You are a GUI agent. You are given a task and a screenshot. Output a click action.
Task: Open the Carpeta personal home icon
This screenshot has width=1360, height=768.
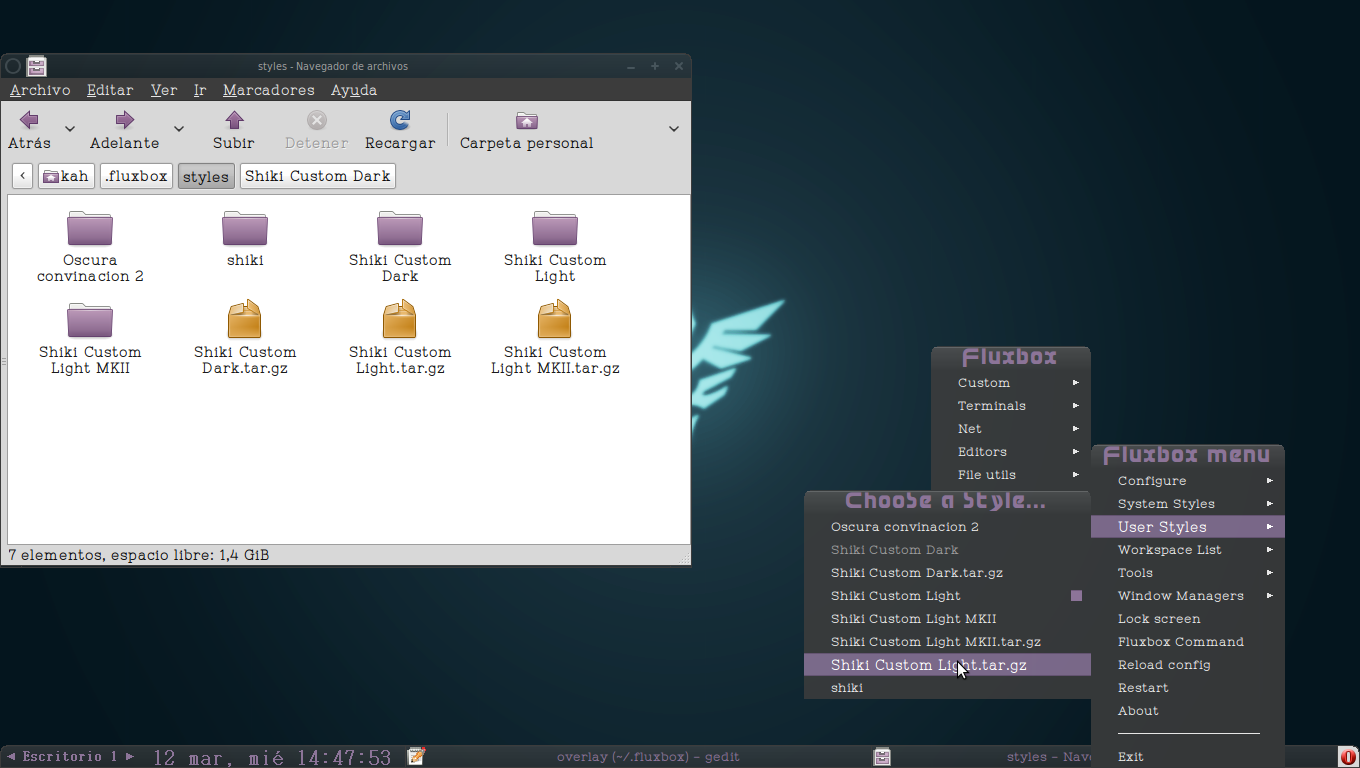(526, 121)
